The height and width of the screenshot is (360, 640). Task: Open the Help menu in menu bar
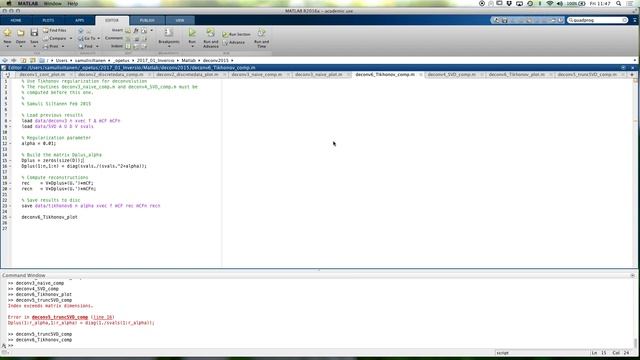pyautogui.click(x=73, y=3)
